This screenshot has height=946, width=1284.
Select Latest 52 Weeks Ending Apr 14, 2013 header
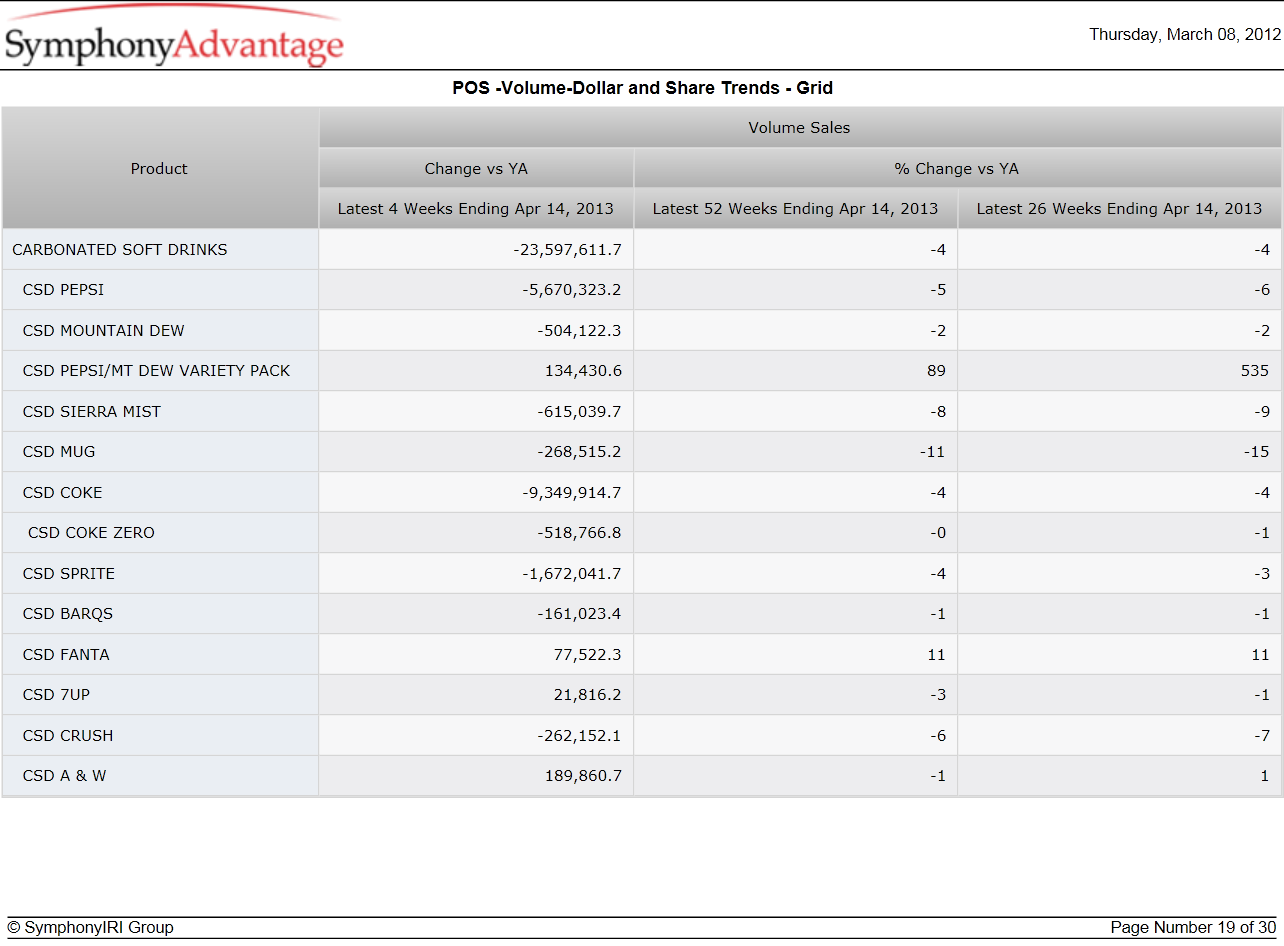pos(795,209)
